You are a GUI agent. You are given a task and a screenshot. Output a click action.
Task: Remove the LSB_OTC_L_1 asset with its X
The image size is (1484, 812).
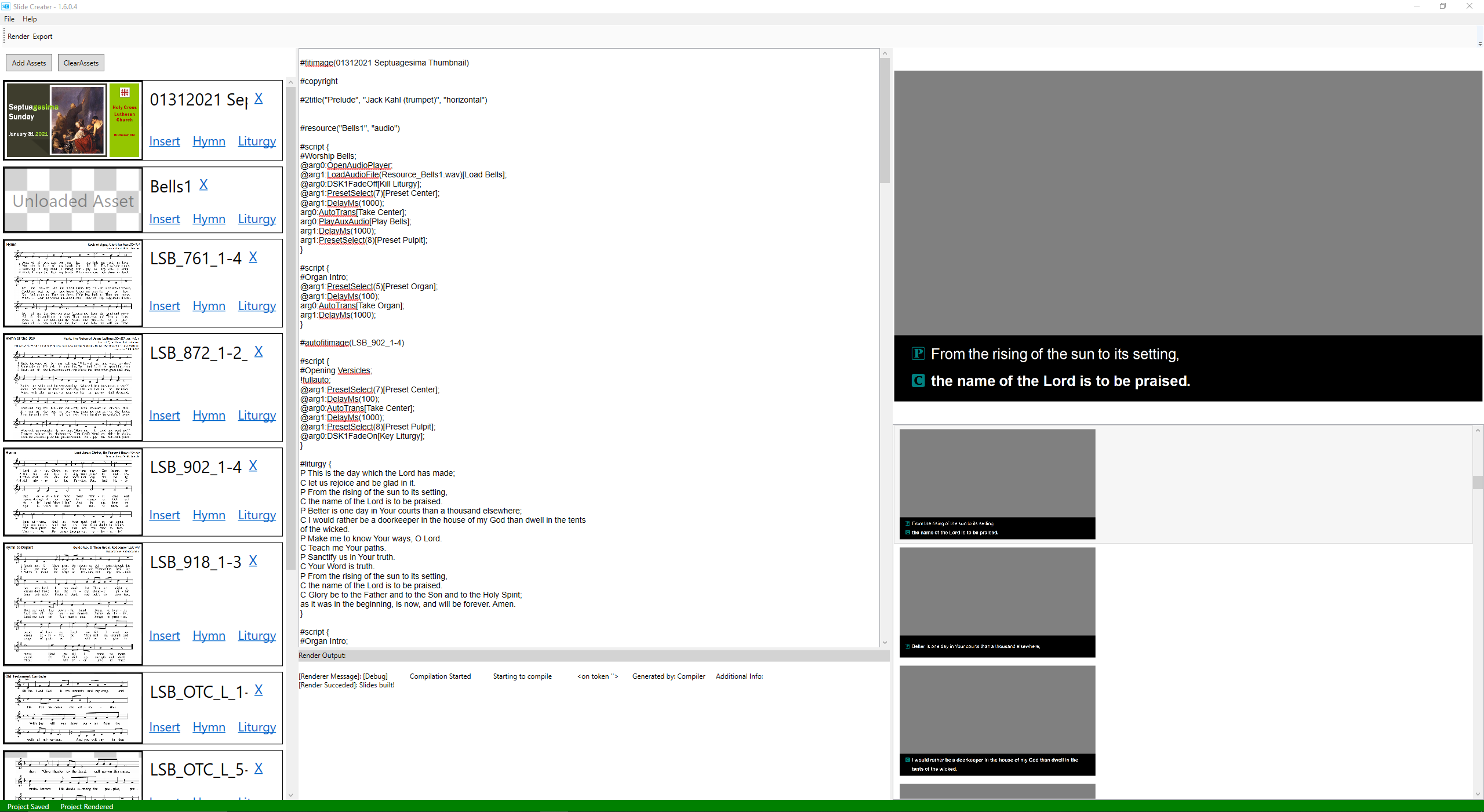(x=259, y=690)
